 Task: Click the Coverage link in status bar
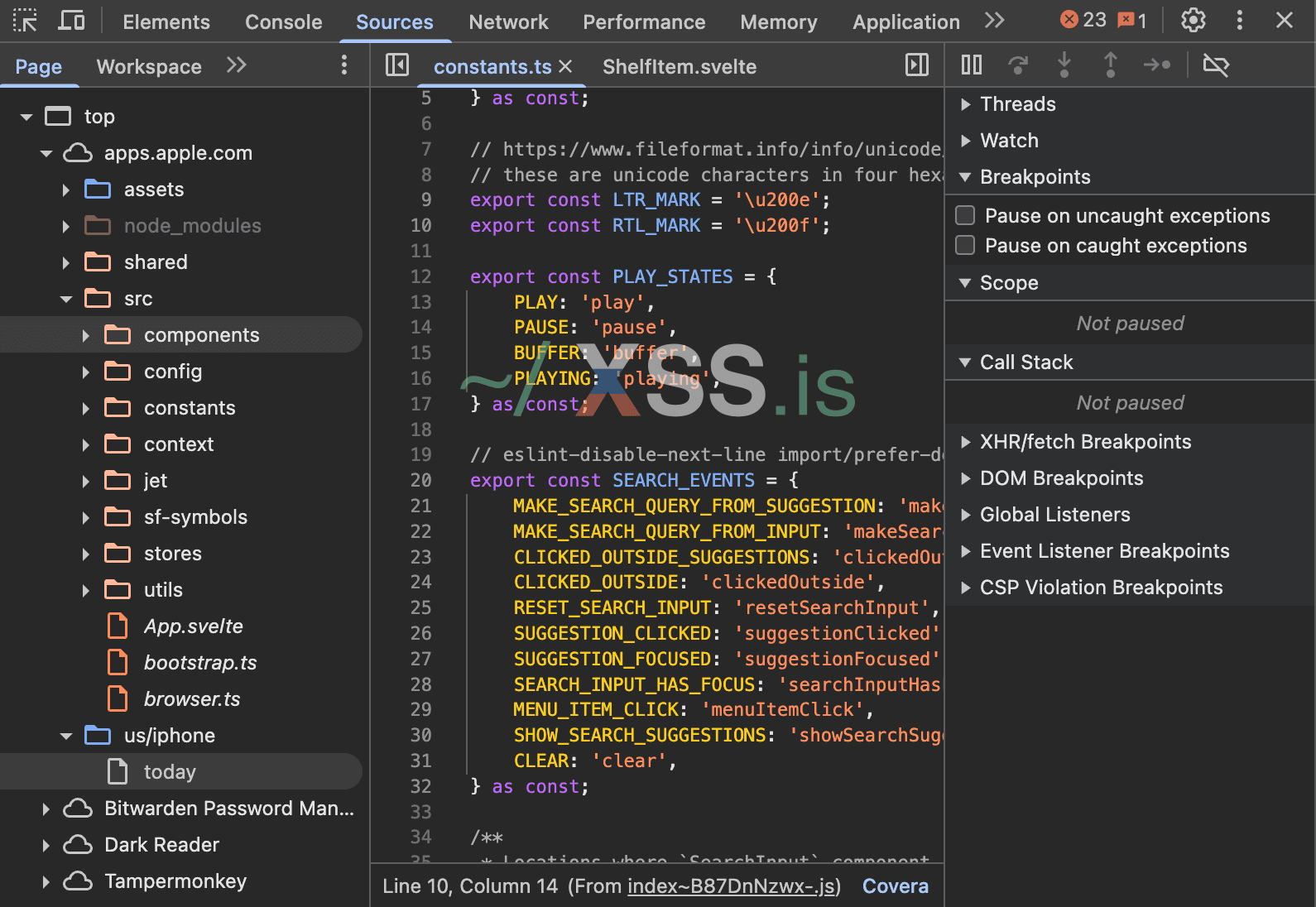895,886
